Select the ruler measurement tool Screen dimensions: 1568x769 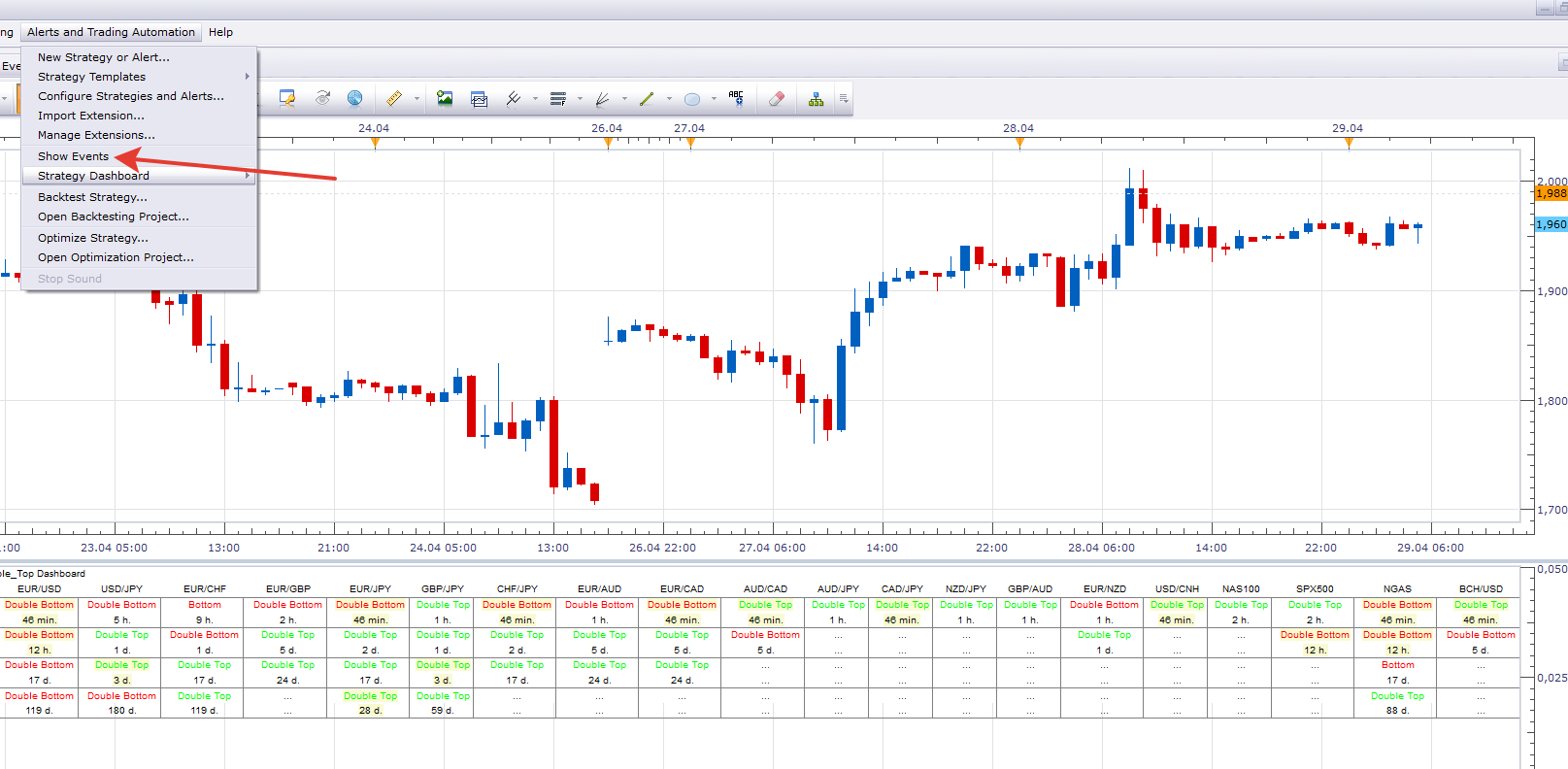tap(393, 98)
